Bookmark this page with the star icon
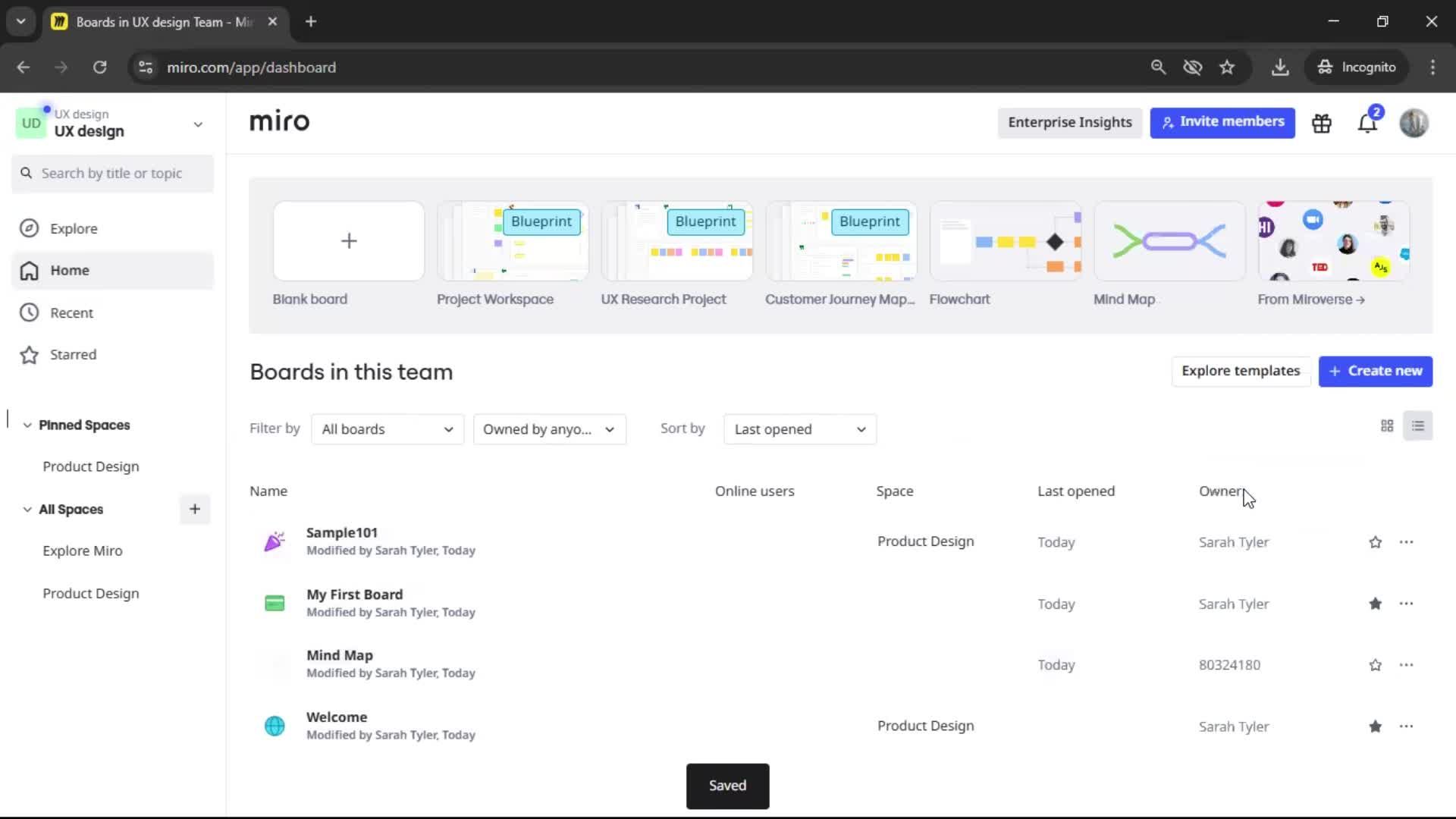 1227,67
